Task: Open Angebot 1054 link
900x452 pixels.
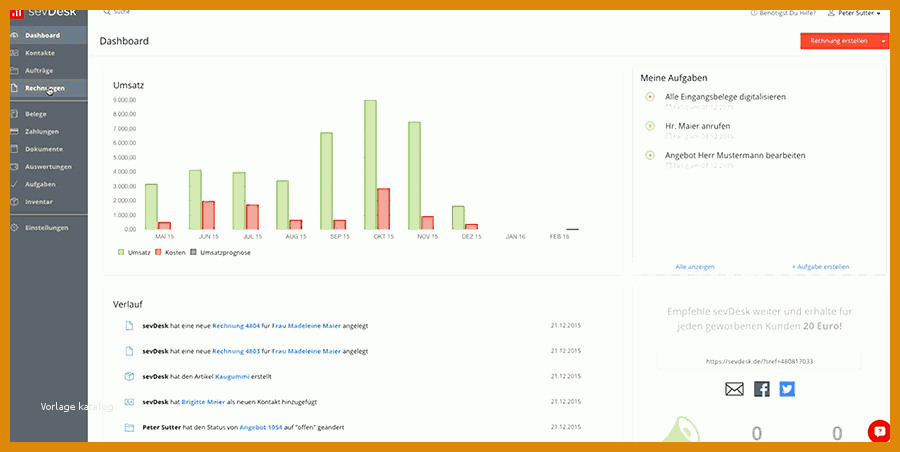Action: pos(261,427)
